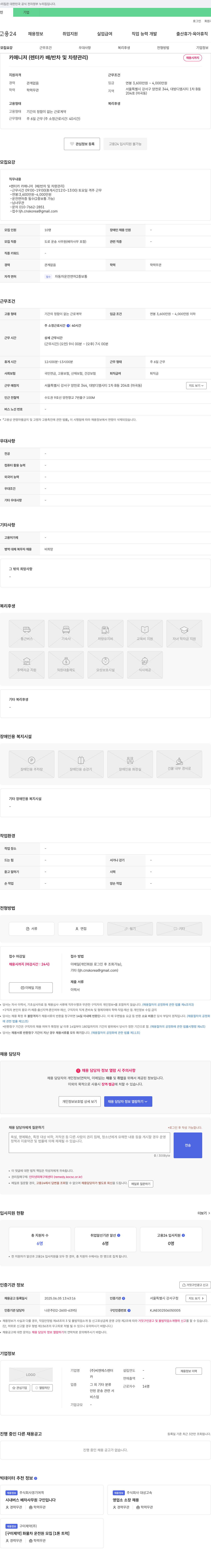This screenshot has height=1568, width=211.
Task: Click the 장애인용 승강기 icon
Action: [x=81, y=764]
